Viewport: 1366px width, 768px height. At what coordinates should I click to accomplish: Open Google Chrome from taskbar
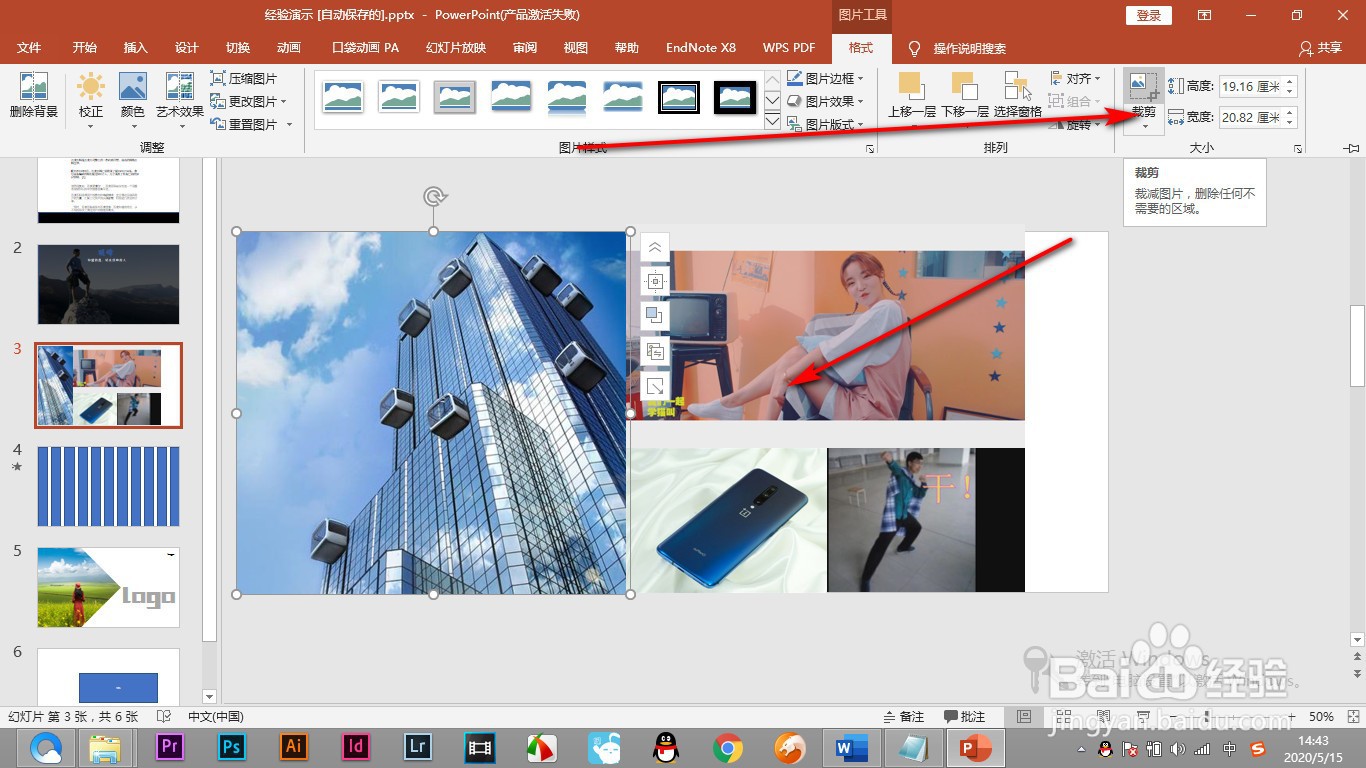(x=728, y=747)
